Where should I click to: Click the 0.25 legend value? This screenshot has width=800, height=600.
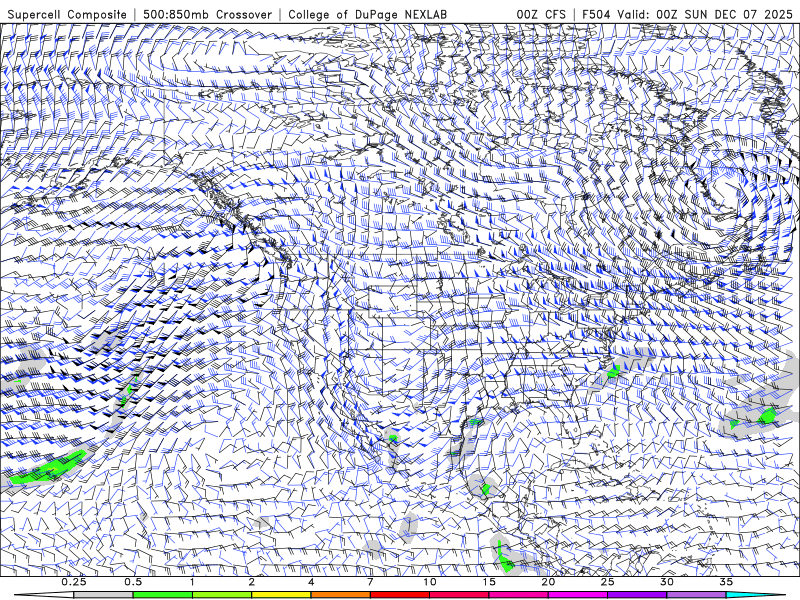(74, 582)
